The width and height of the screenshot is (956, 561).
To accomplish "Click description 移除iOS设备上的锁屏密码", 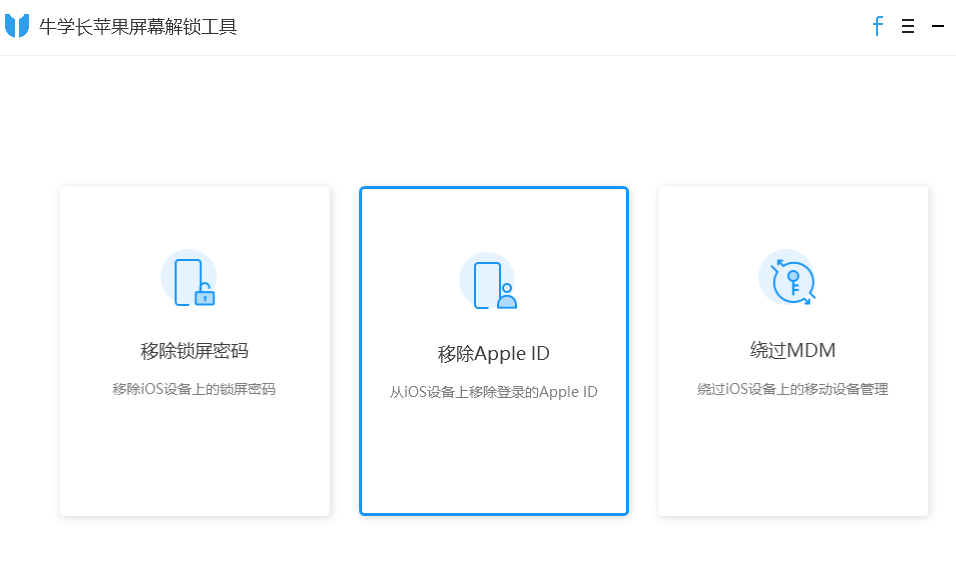I will (194, 389).
